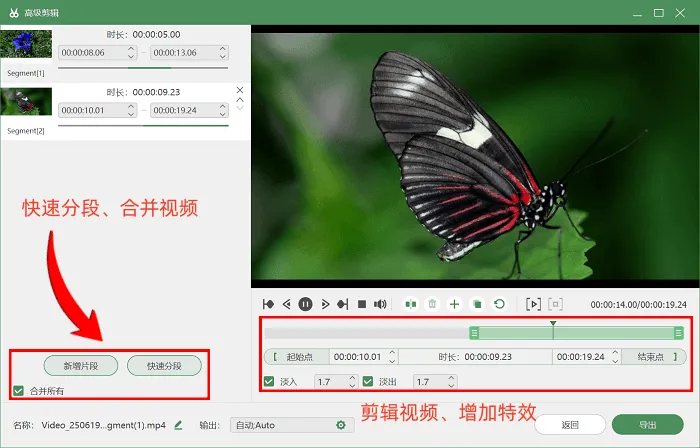The width and height of the screenshot is (700, 448).
Task: Pause video playback
Action: [305, 304]
